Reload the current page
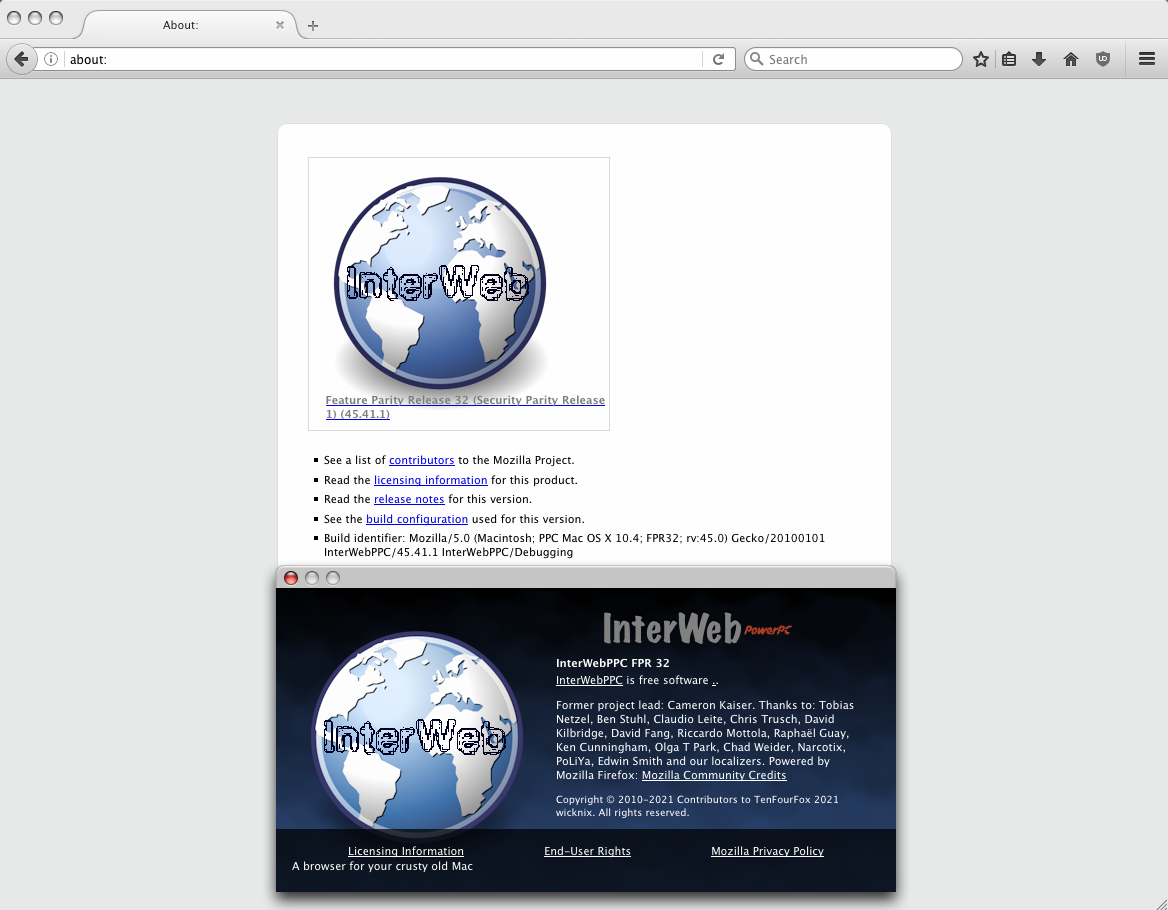Screen dimensions: 1168x910 point(718,59)
